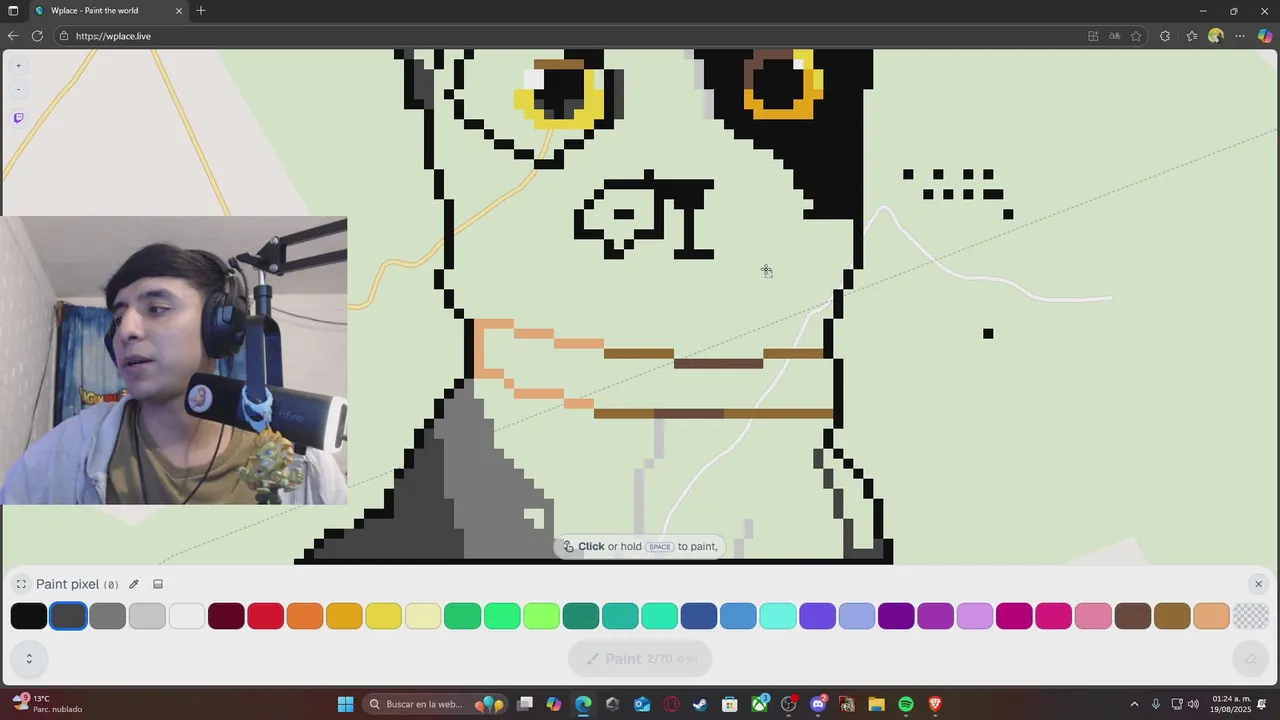The image size is (1280, 720).
Task: Open the microphone tray icon
Action: (x=1156, y=704)
